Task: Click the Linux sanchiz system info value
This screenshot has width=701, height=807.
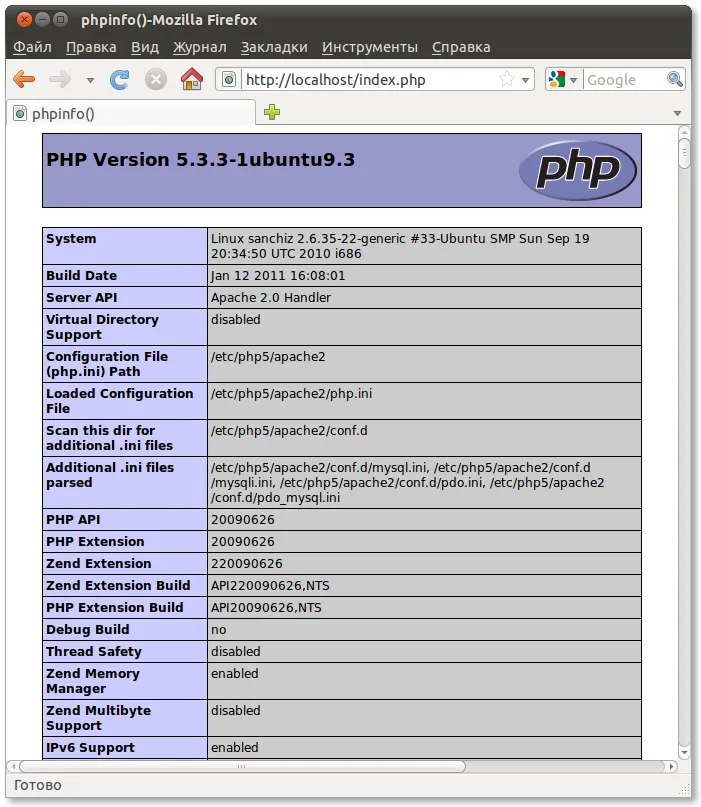Action: tap(400, 246)
